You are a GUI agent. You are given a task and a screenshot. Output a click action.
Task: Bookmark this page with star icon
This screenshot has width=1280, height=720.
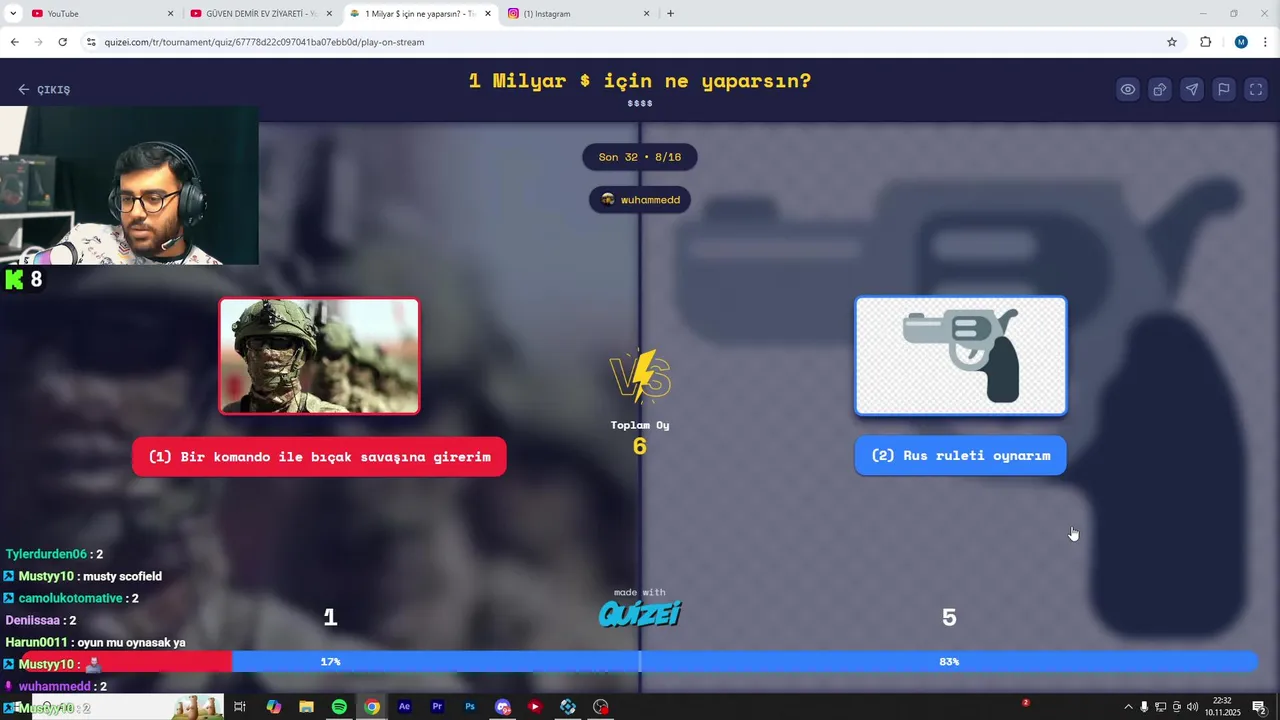coord(1172,42)
